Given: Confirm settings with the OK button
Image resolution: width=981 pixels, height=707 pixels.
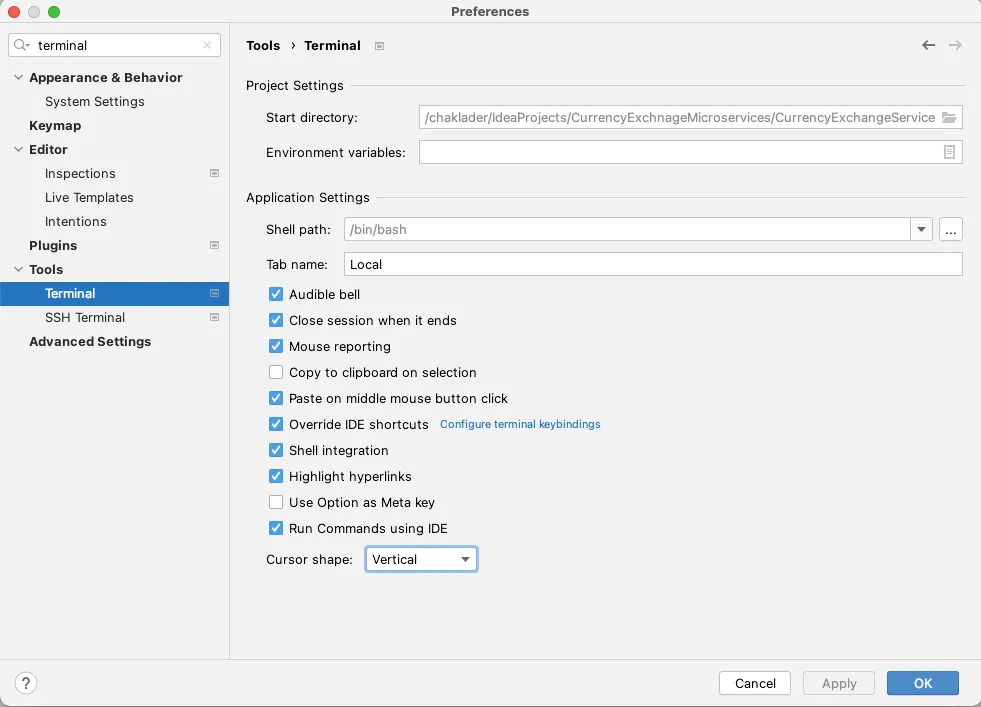Looking at the screenshot, I should coord(922,684).
